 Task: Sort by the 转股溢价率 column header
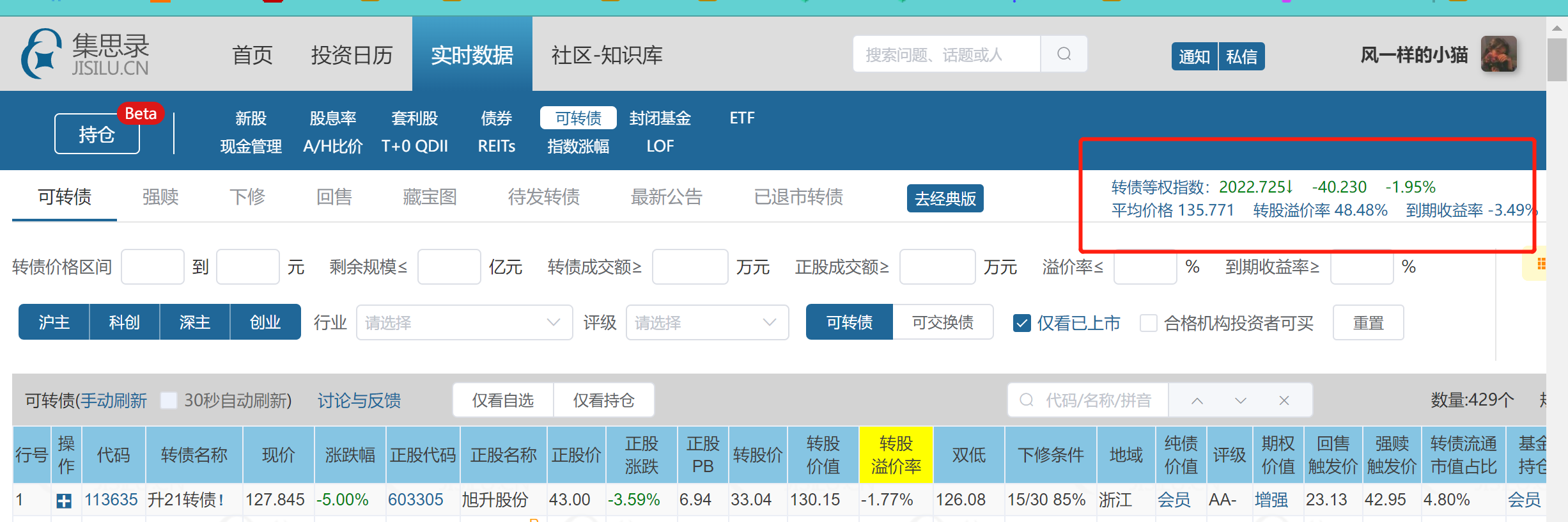pyautogui.click(x=896, y=455)
